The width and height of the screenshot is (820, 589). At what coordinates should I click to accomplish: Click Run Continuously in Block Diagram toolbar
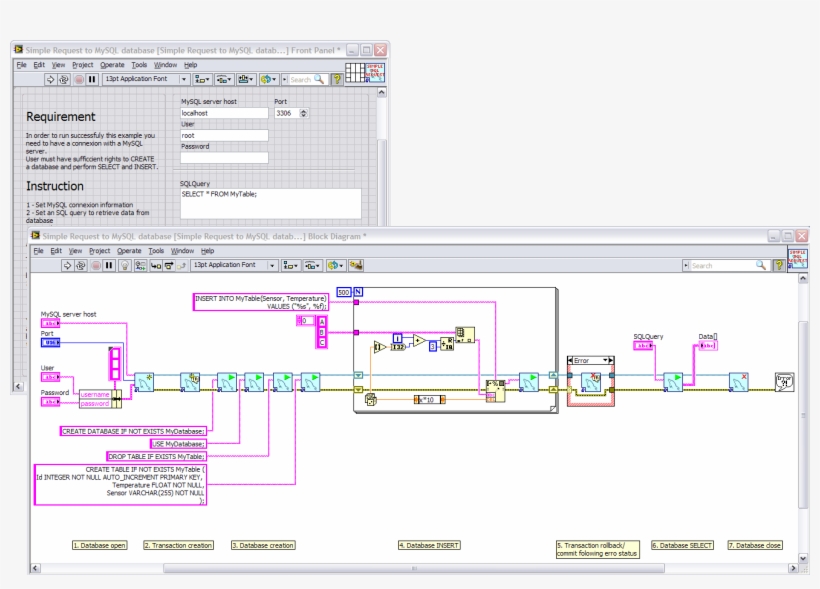click(x=81, y=266)
